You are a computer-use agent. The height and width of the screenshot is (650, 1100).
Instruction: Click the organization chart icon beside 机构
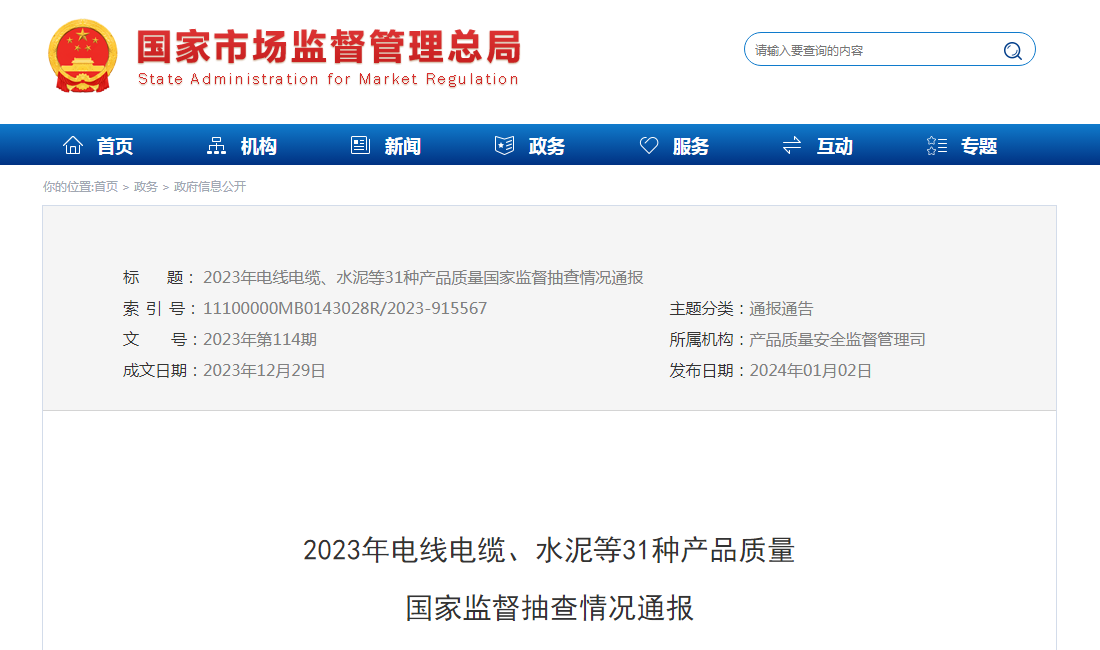216,146
